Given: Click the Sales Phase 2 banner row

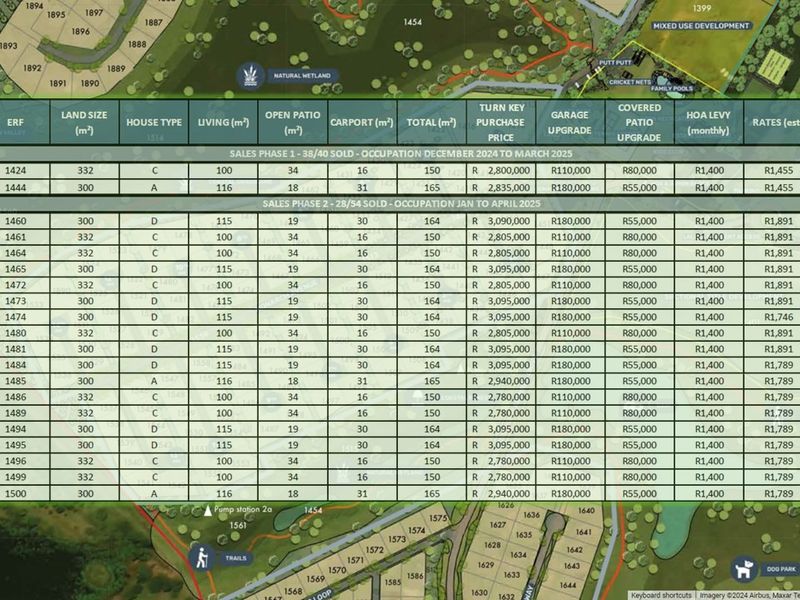Looking at the screenshot, I should 400,204.
